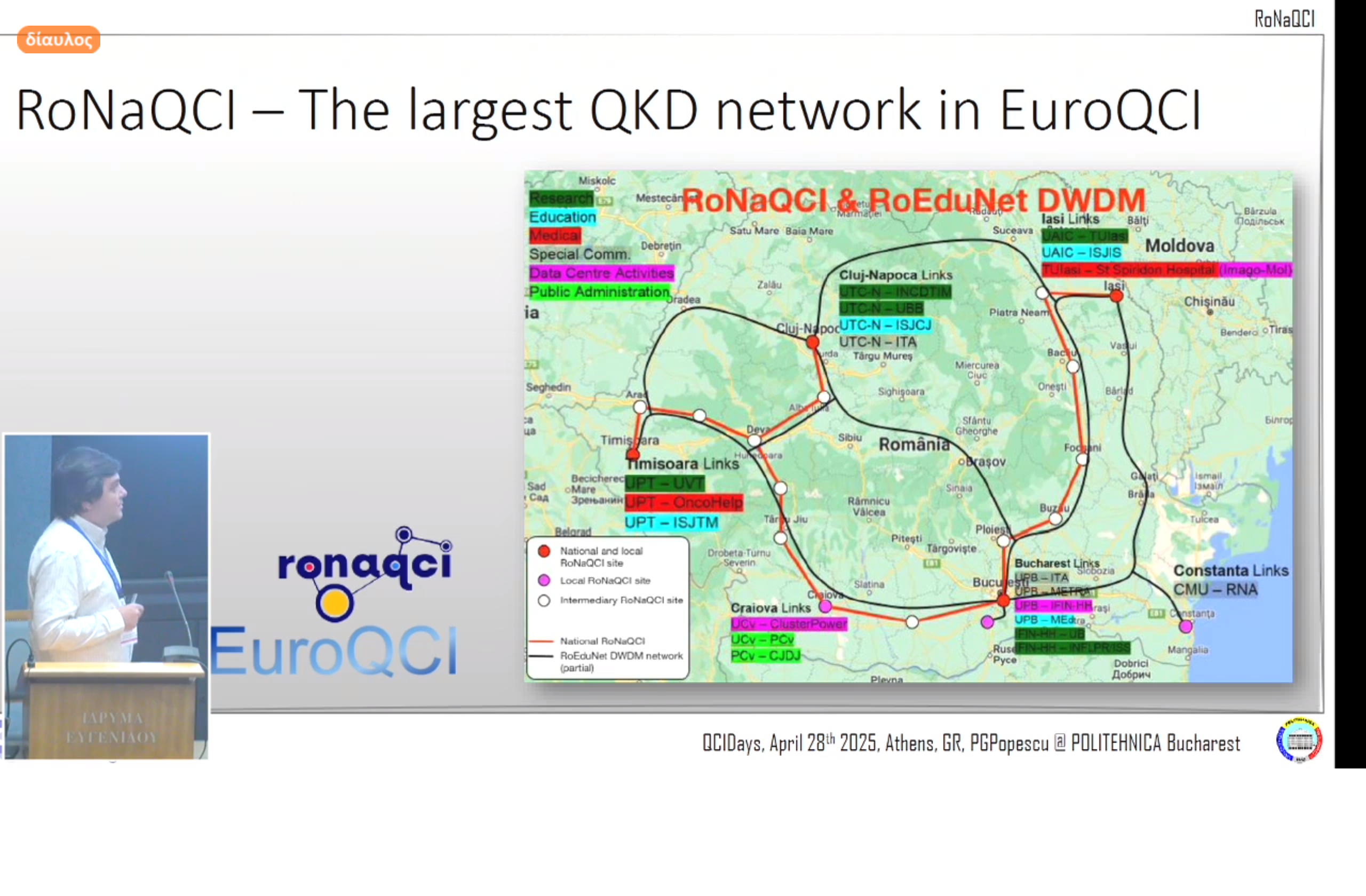Click the 'Constanta Links' heading
This screenshot has width=1366, height=896.
pyautogui.click(x=1230, y=570)
